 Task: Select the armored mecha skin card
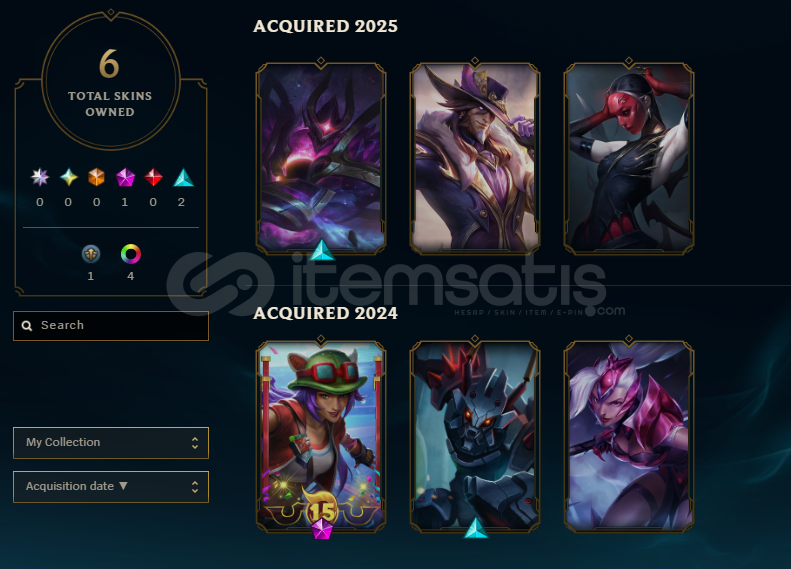tap(475, 436)
